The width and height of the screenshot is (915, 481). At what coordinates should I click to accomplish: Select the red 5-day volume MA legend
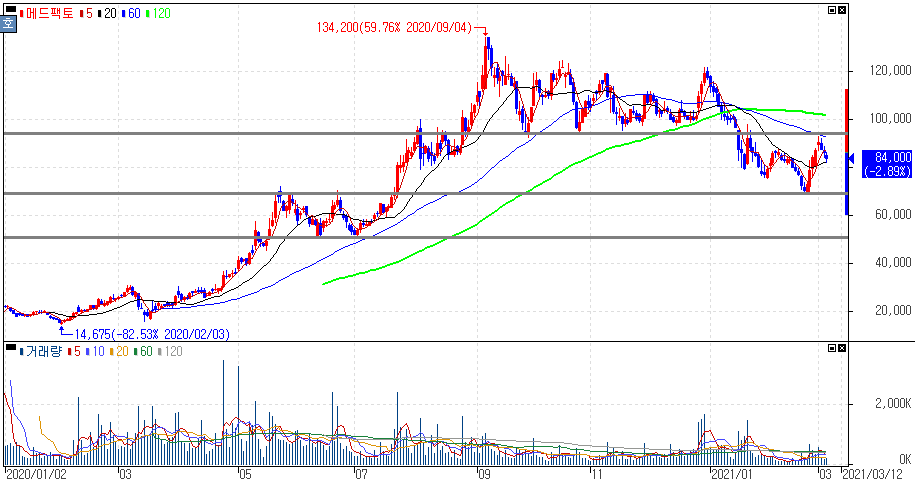(x=74, y=351)
